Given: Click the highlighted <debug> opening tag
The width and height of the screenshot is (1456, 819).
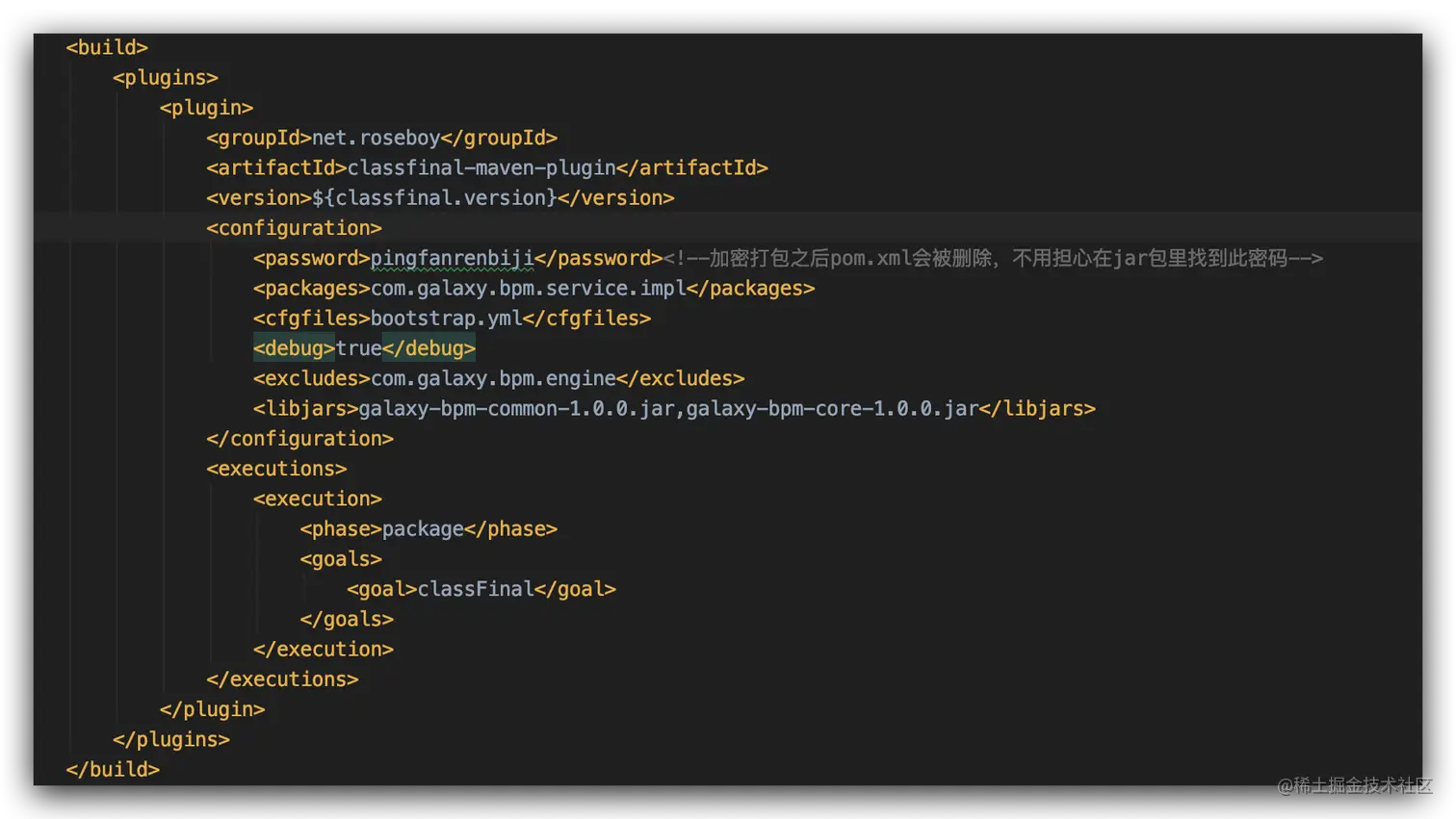Looking at the screenshot, I should point(294,348).
